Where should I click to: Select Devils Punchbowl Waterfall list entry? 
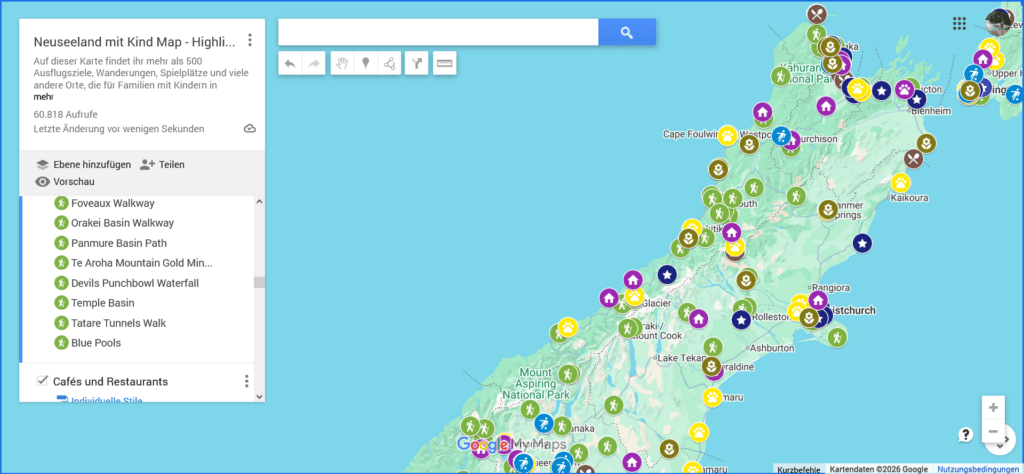tap(137, 283)
